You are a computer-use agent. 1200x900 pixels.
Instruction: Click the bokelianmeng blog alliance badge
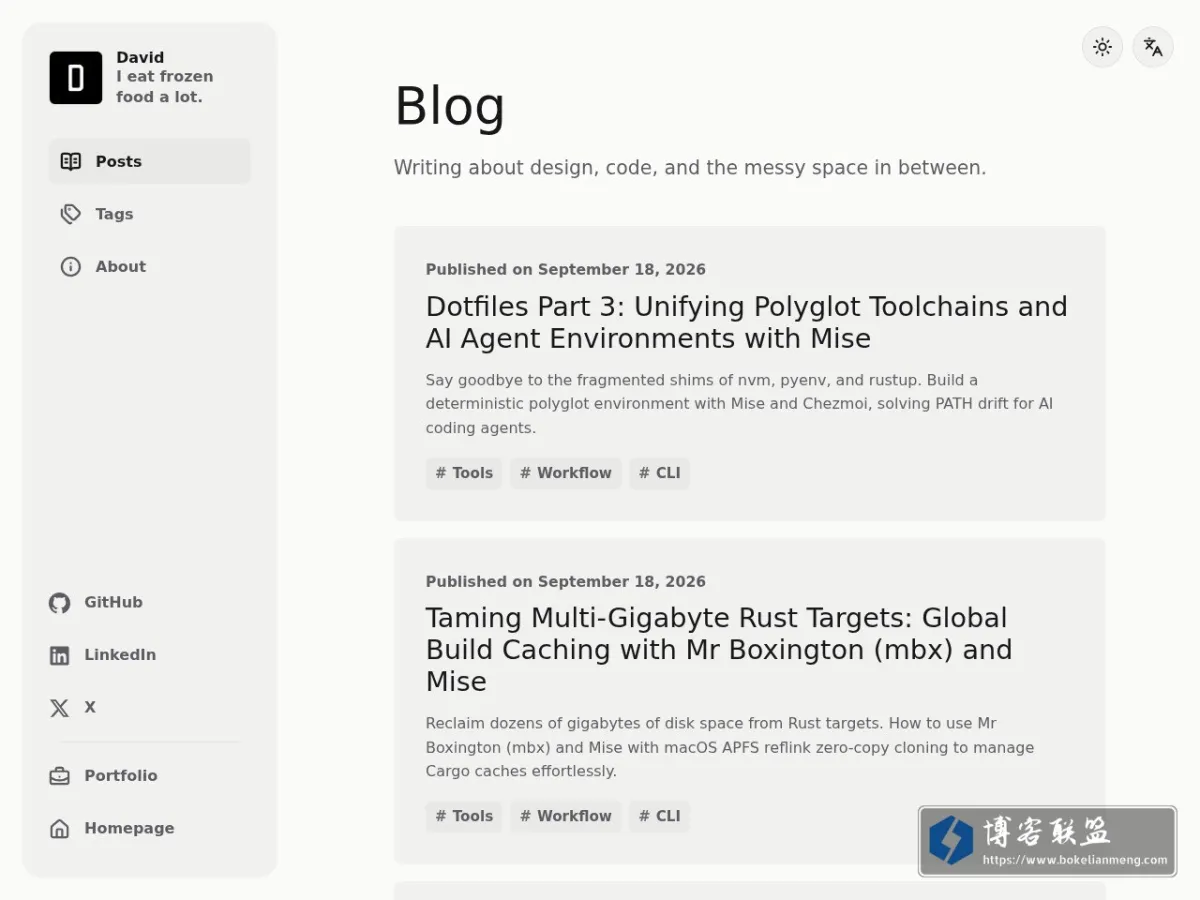1047,841
